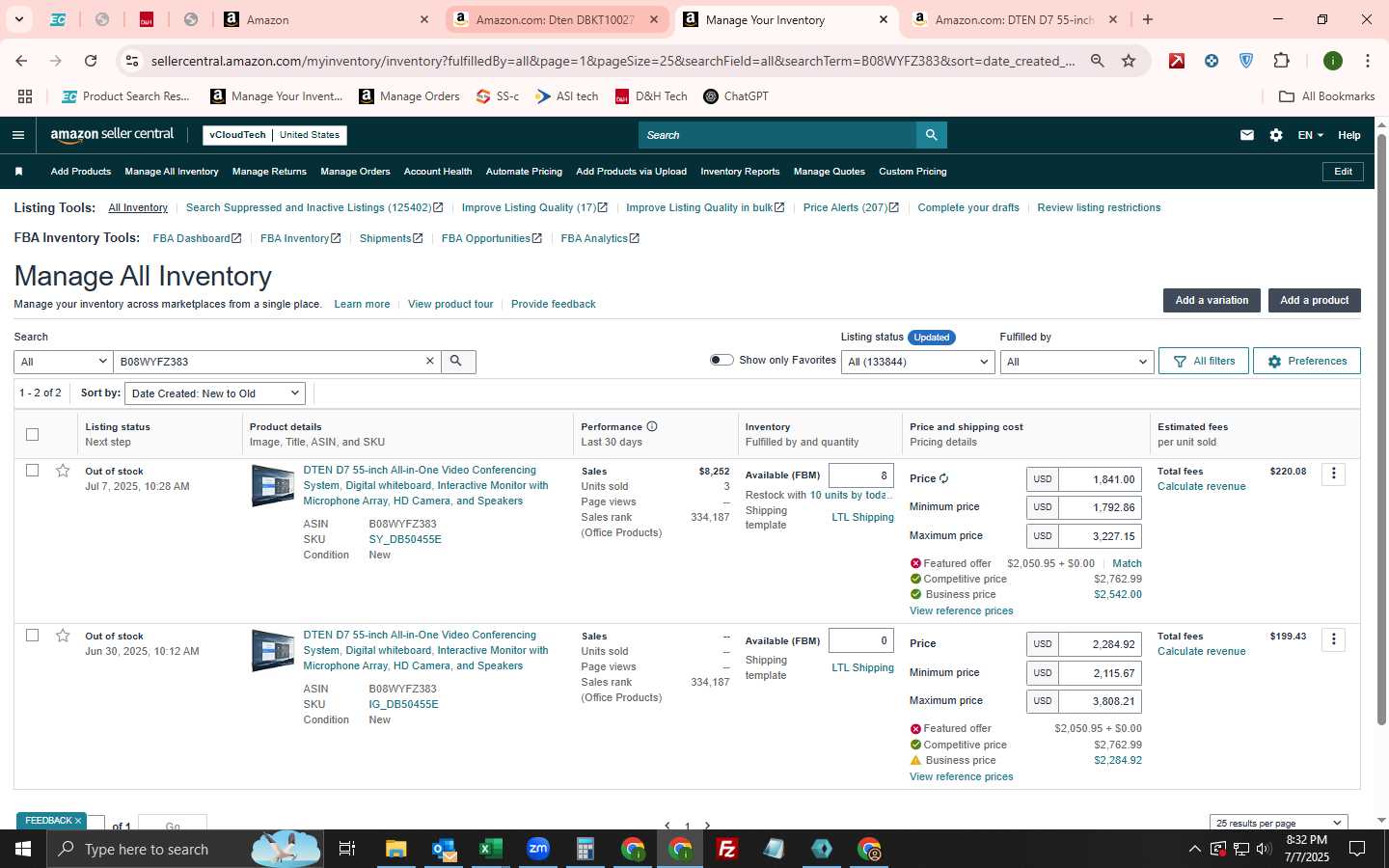This screenshot has width=1389, height=868.
Task: Click the product thumbnail for IG_DB50455E
Action: (x=272, y=650)
